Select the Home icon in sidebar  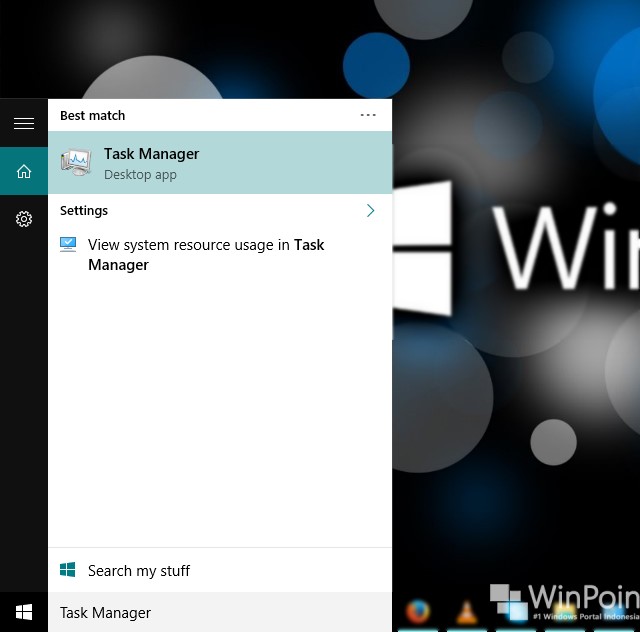pos(24,171)
